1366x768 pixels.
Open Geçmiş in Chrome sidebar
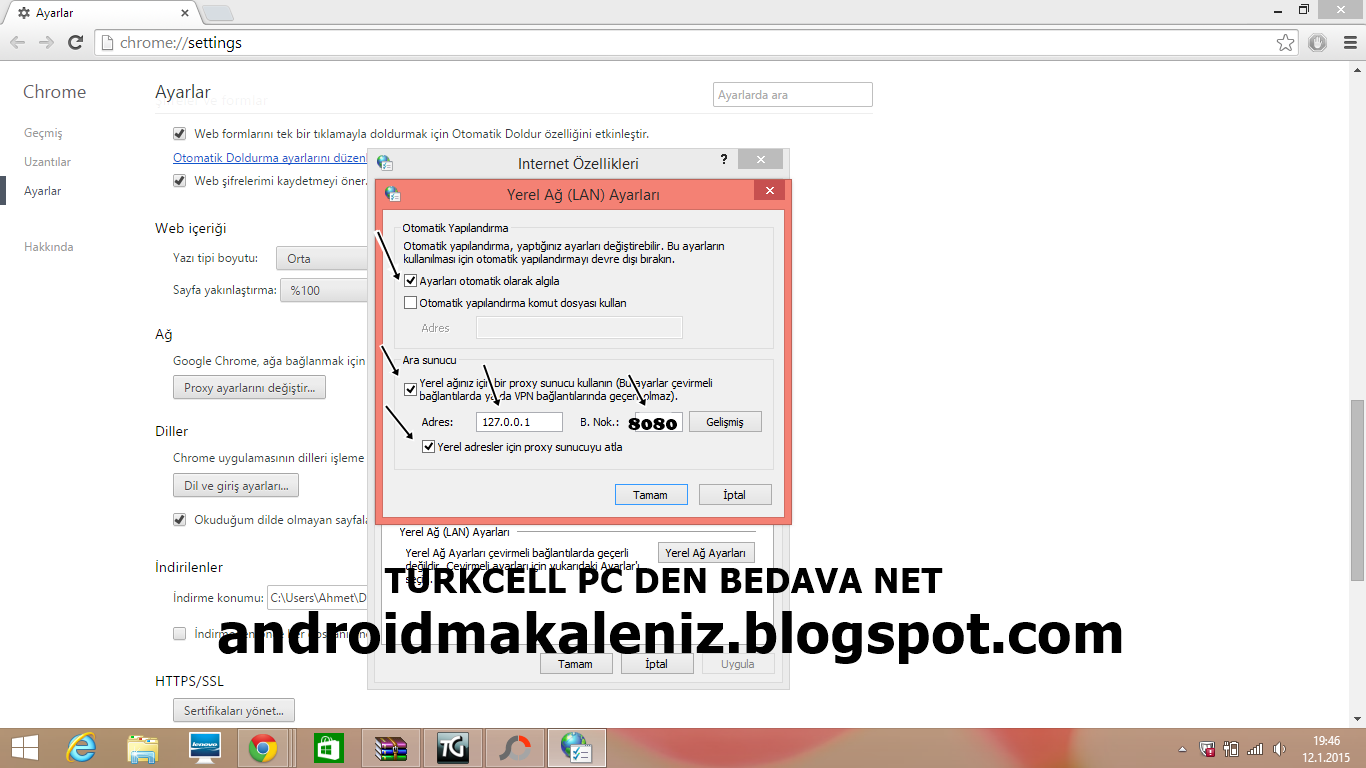(43, 133)
